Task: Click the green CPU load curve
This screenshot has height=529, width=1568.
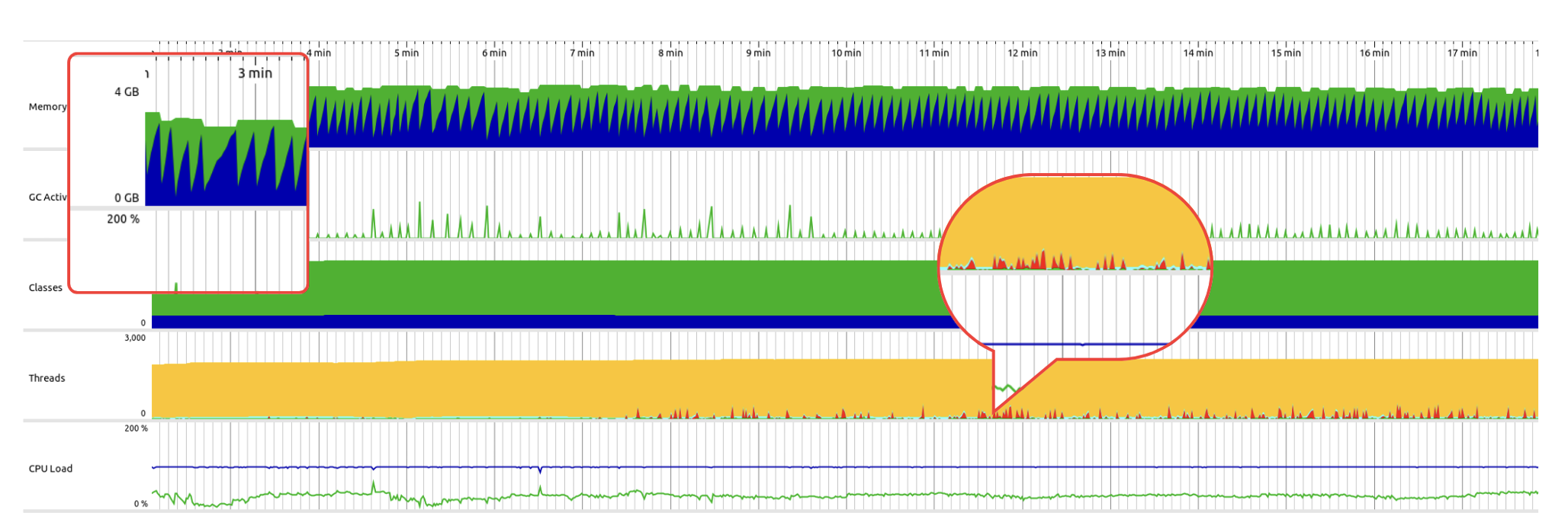Action: [845, 496]
